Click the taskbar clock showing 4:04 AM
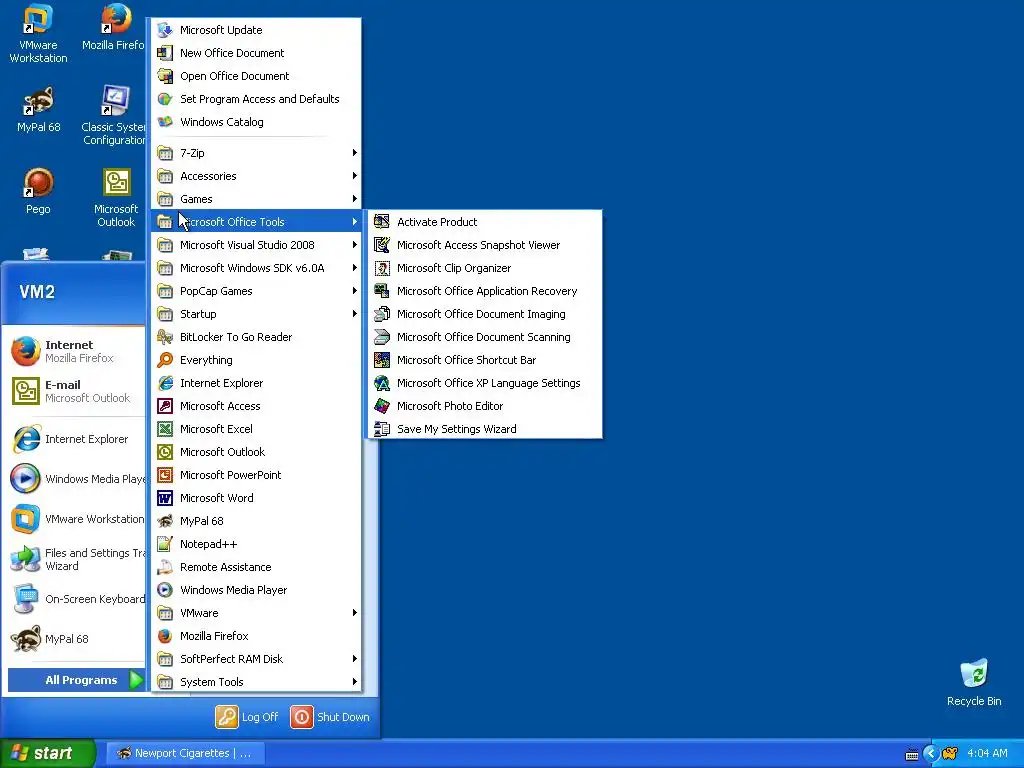The width and height of the screenshot is (1024, 768). (x=987, y=754)
